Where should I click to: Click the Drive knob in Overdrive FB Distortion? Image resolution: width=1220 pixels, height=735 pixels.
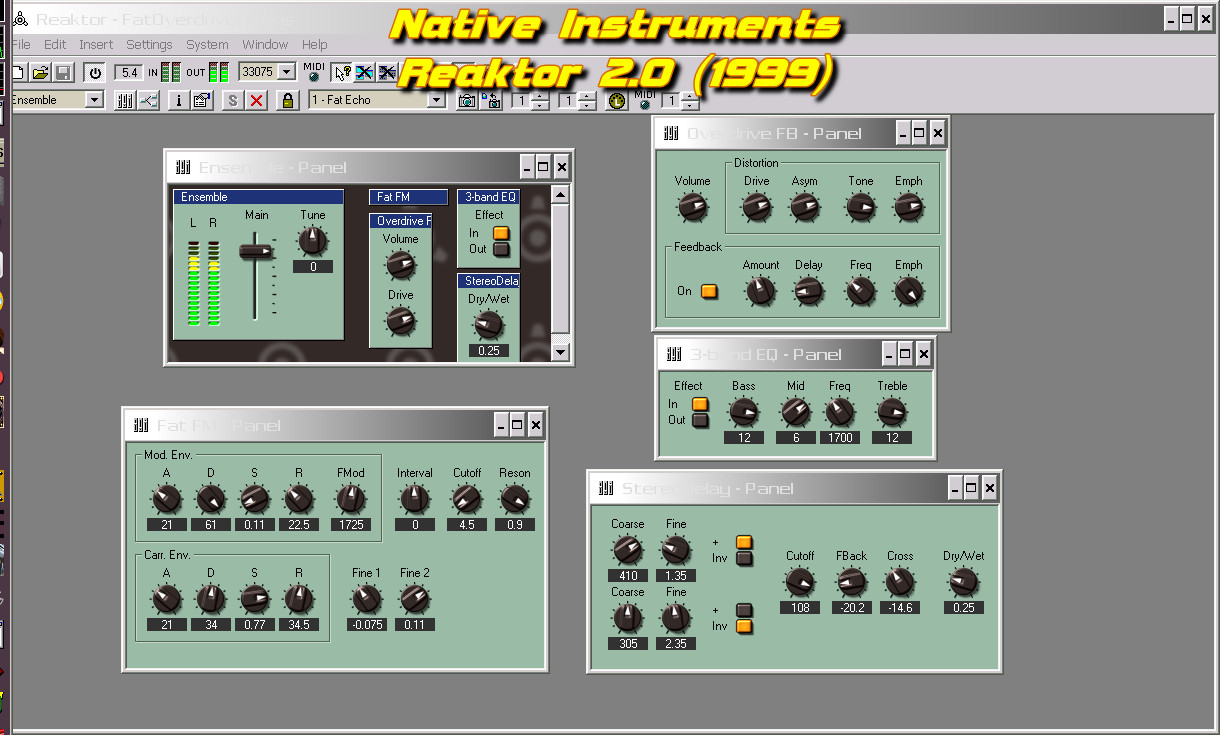(757, 207)
